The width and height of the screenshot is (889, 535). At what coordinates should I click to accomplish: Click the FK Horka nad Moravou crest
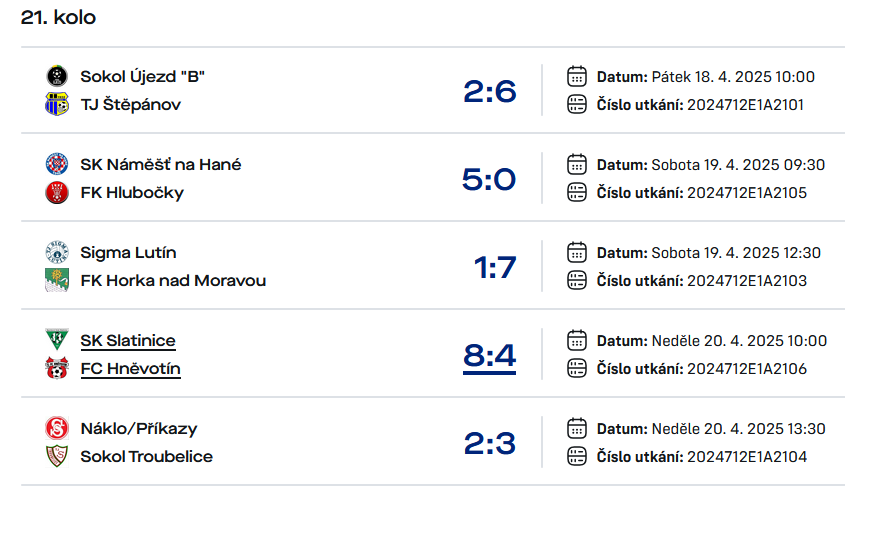(x=57, y=280)
